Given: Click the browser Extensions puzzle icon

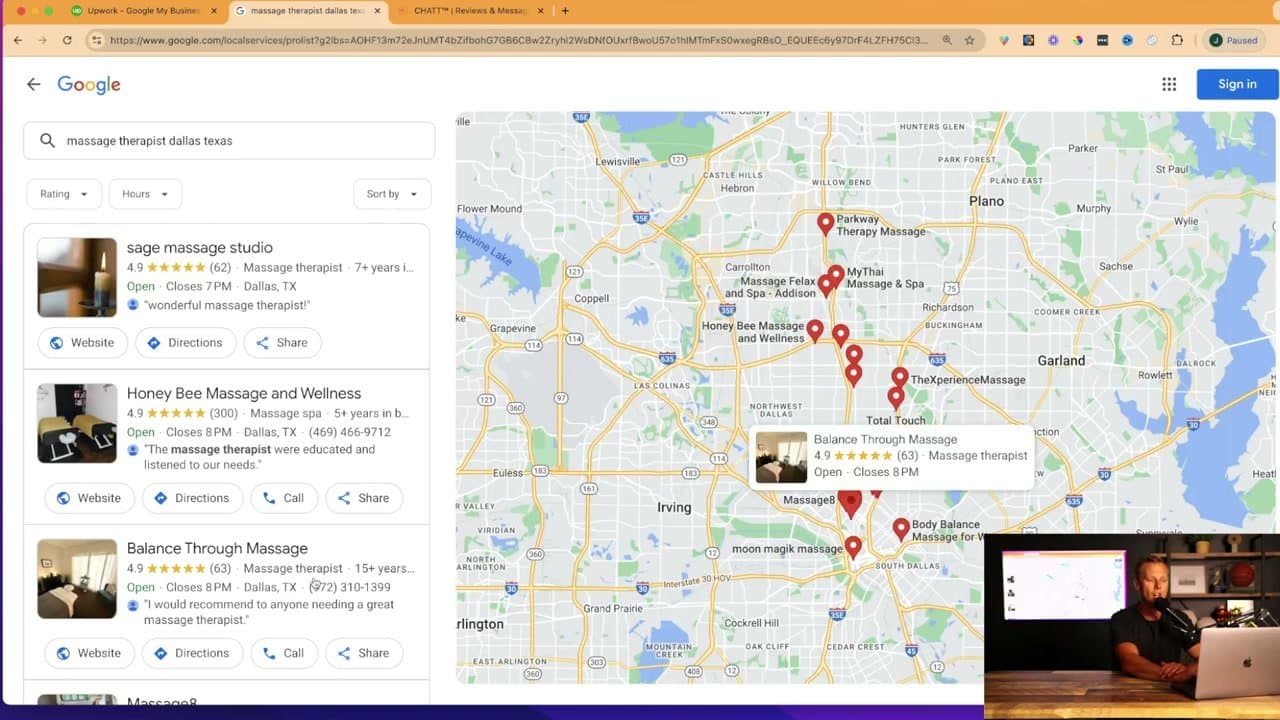Looking at the screenshot, I should tap(1178, 40).
